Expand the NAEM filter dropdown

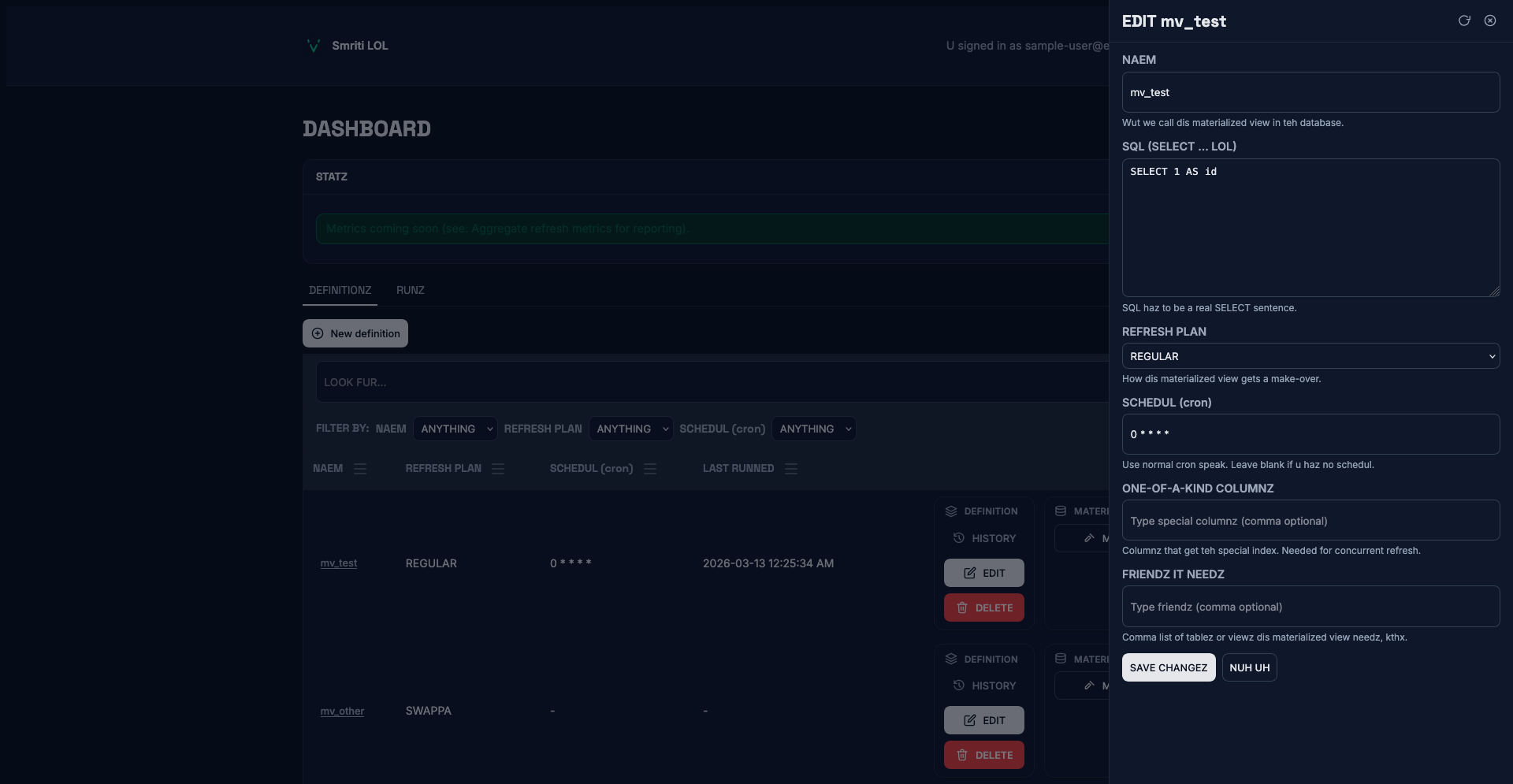tap(455, 429)
